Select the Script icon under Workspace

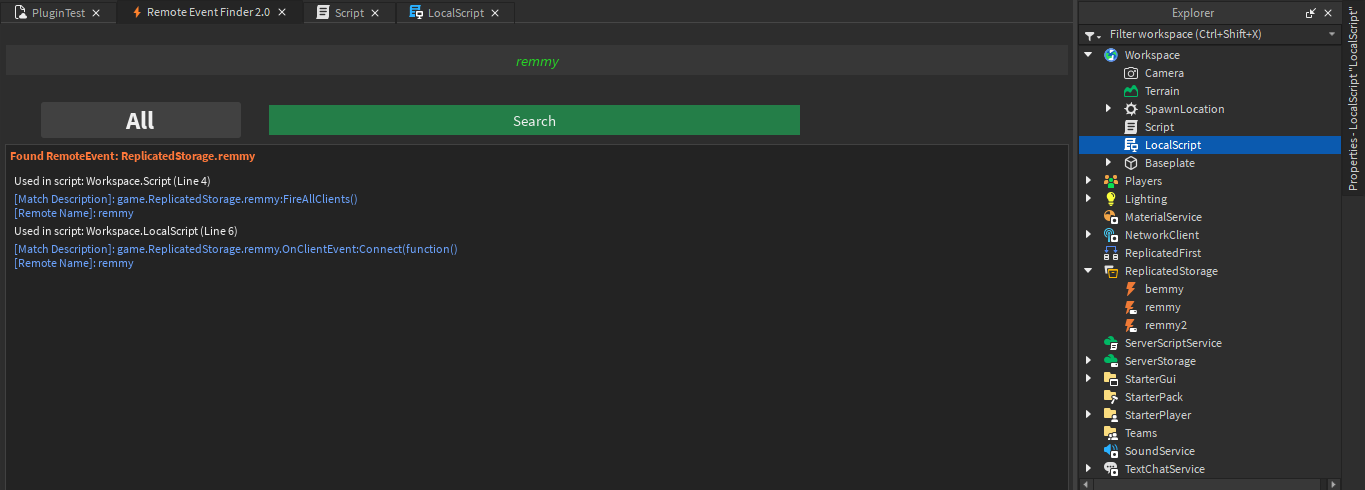tap(1131, 127)
